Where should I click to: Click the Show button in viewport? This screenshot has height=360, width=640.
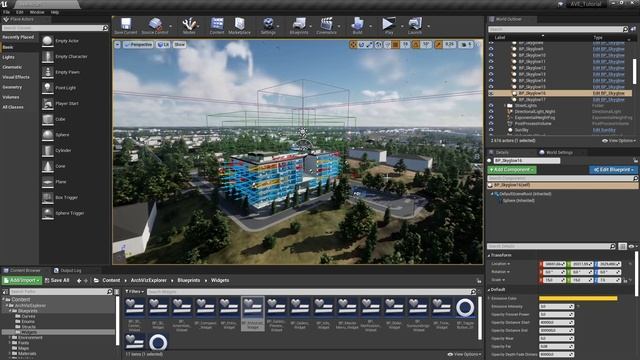179,44
